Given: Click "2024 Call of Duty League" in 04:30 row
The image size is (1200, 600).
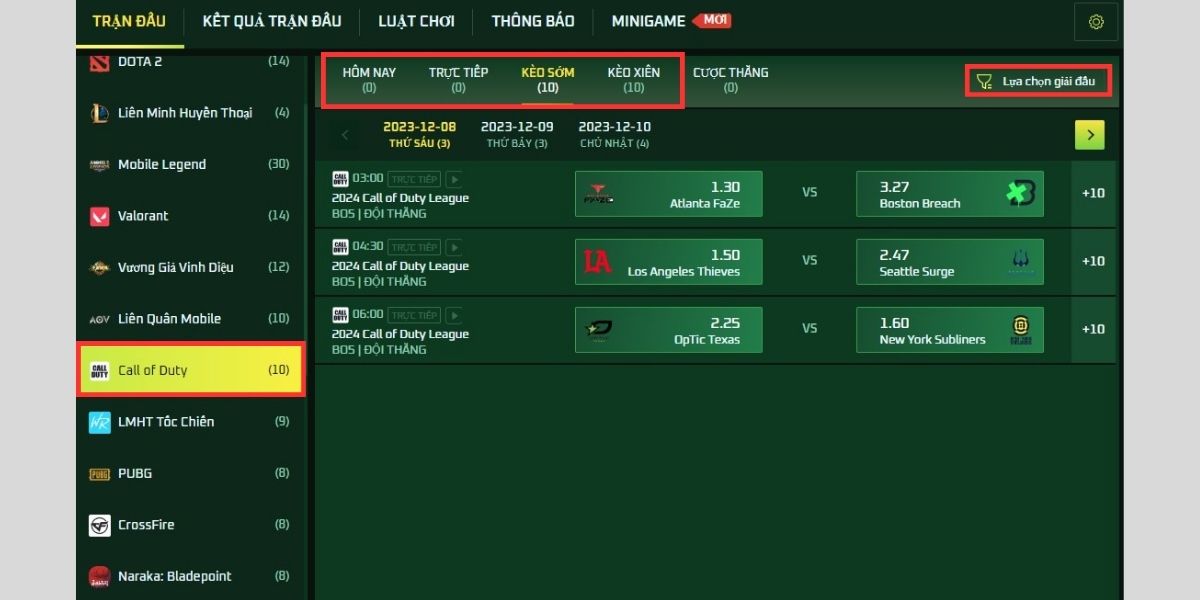Looking at the screenshot, I should [400, 266].
